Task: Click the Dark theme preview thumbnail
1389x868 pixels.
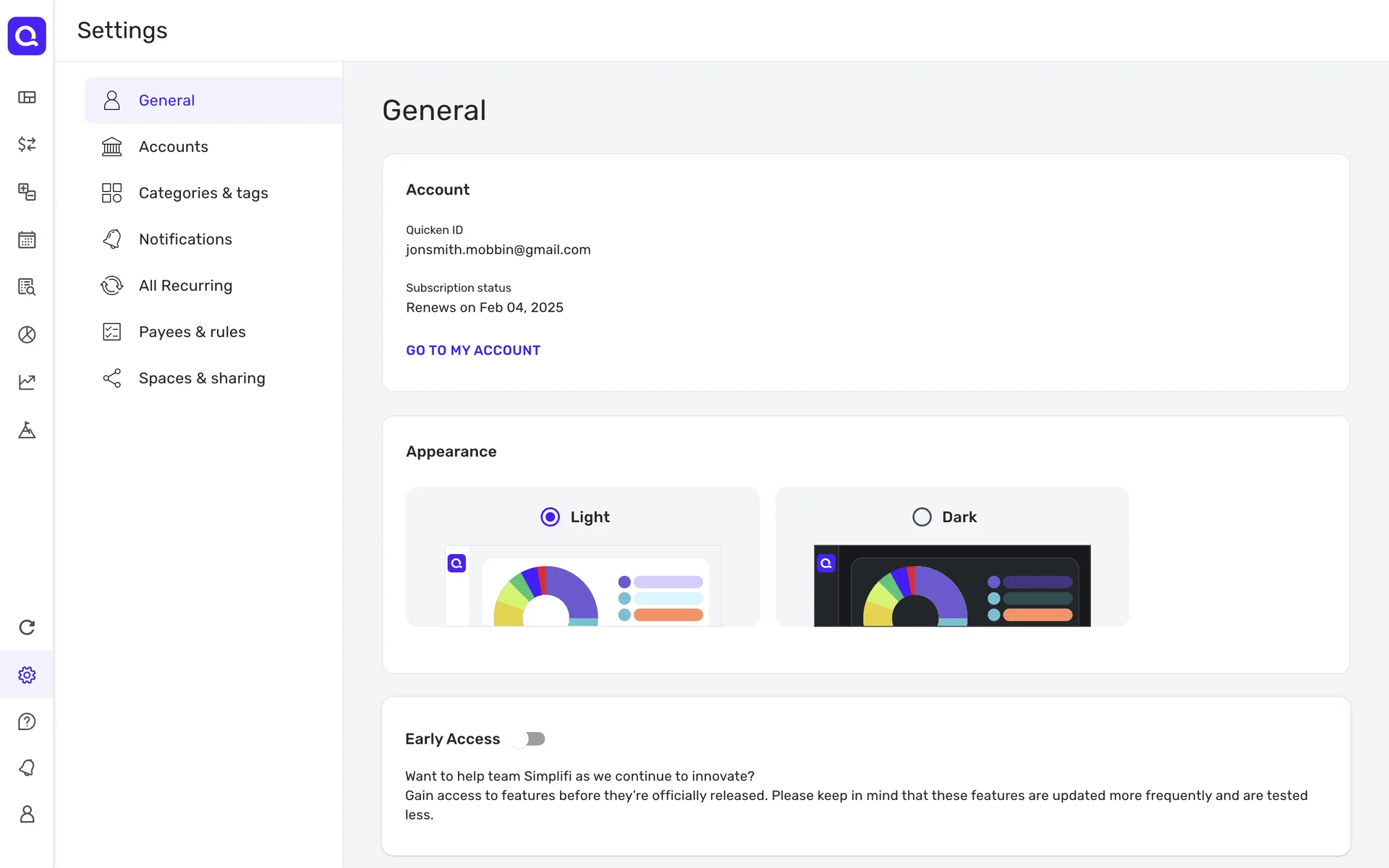Action: (952, 585)
